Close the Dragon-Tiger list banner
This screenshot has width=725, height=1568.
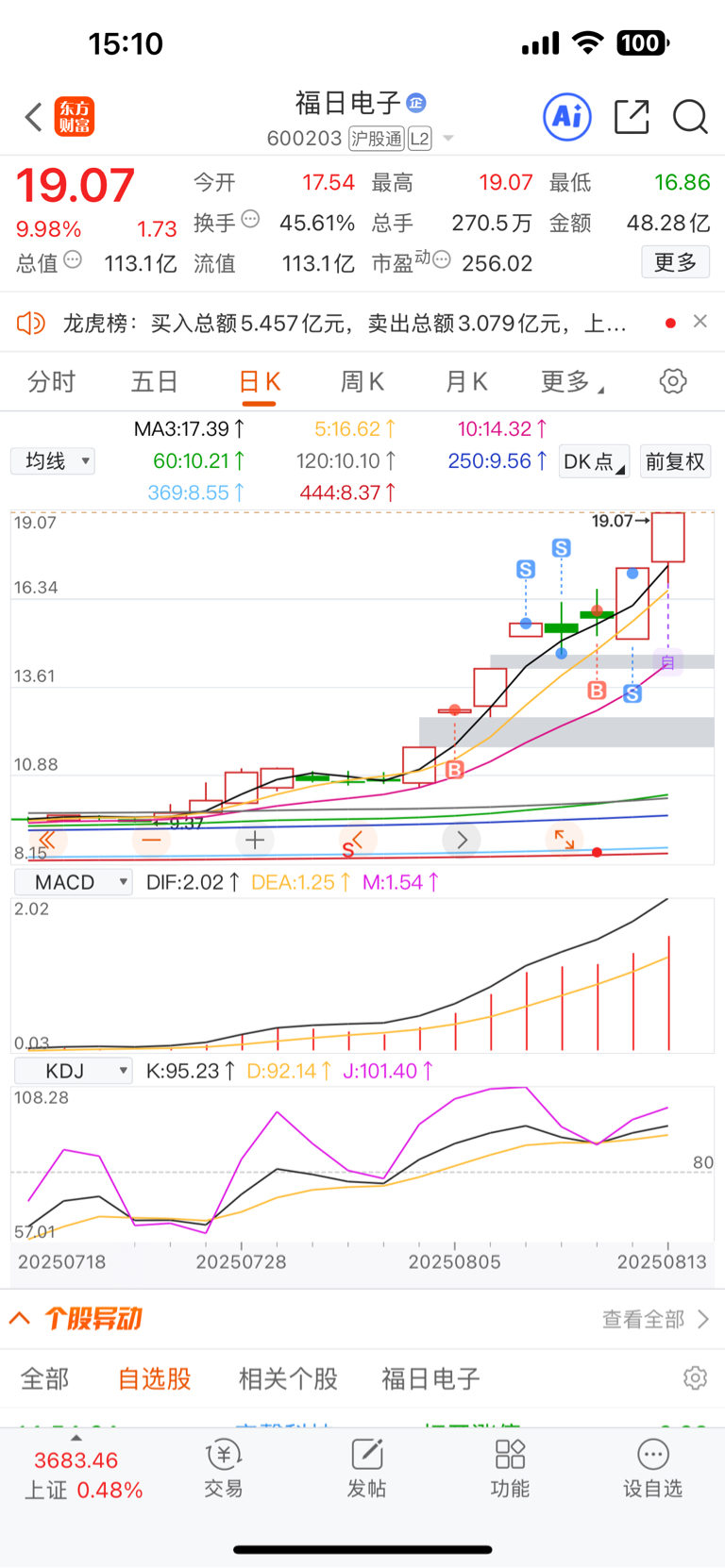pos(700,322)
